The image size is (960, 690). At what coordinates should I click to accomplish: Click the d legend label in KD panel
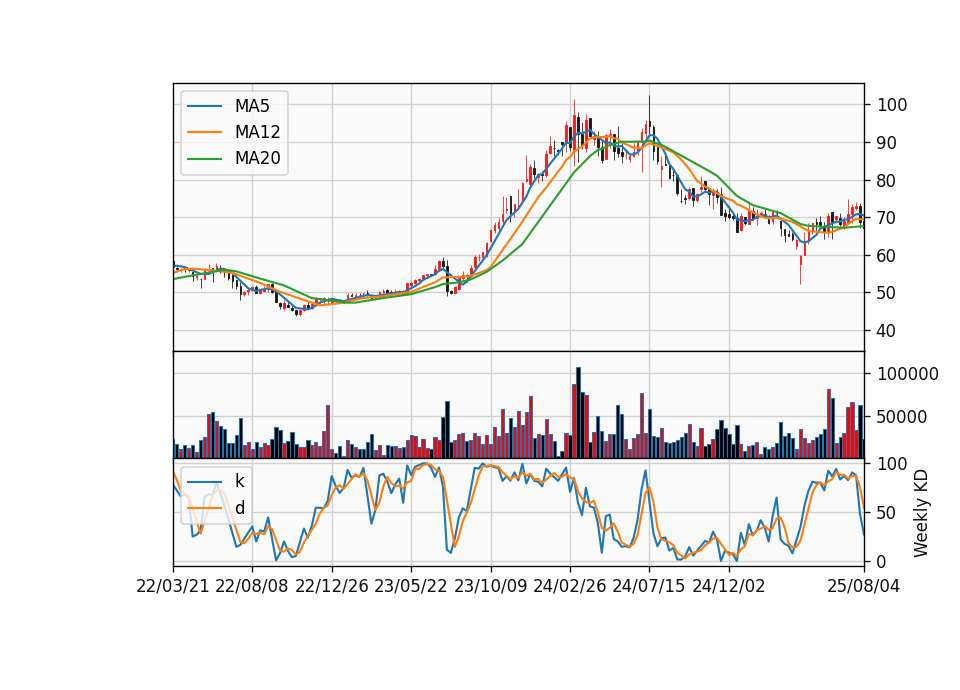pyautogui.click(x=240, y=508)
